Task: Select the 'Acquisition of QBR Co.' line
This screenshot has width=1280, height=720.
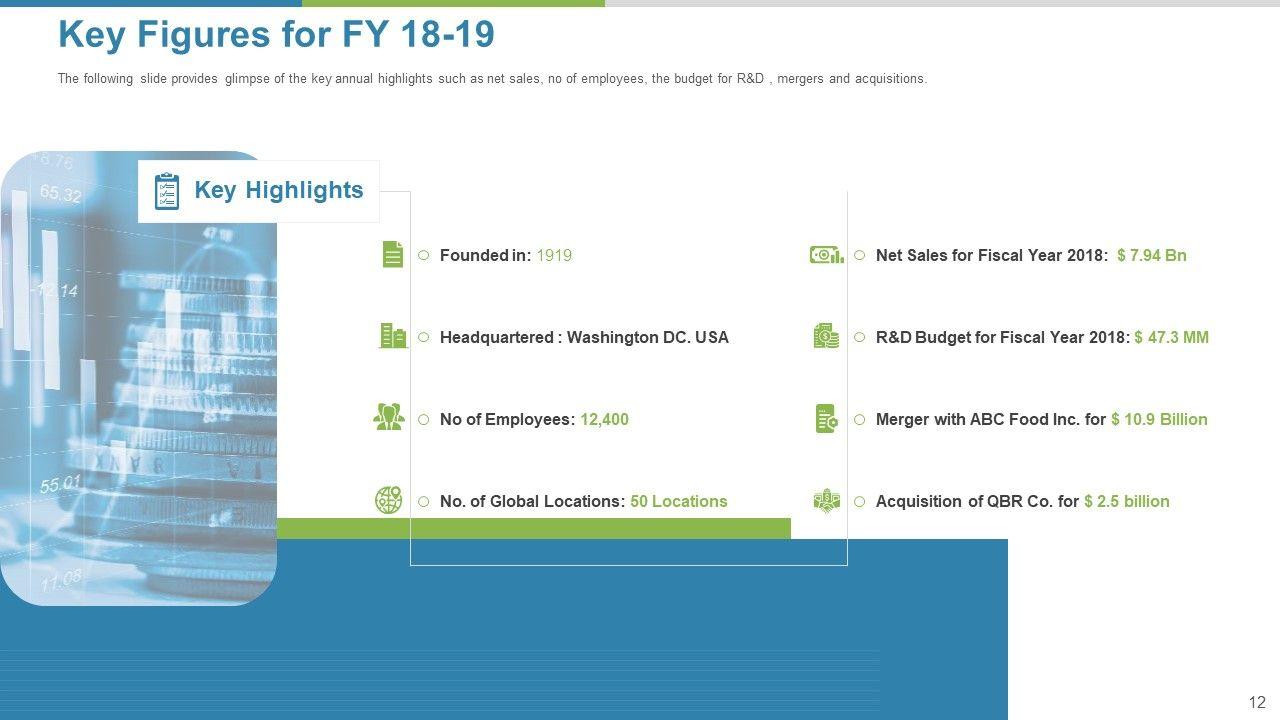Action: pos(1023,501)
